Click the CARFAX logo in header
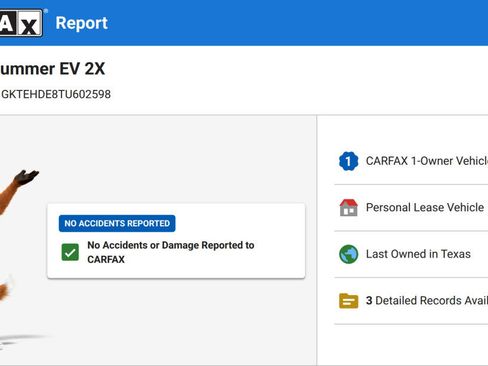The width and height of the screenshot is (488, 366). [x=22, y=23]
